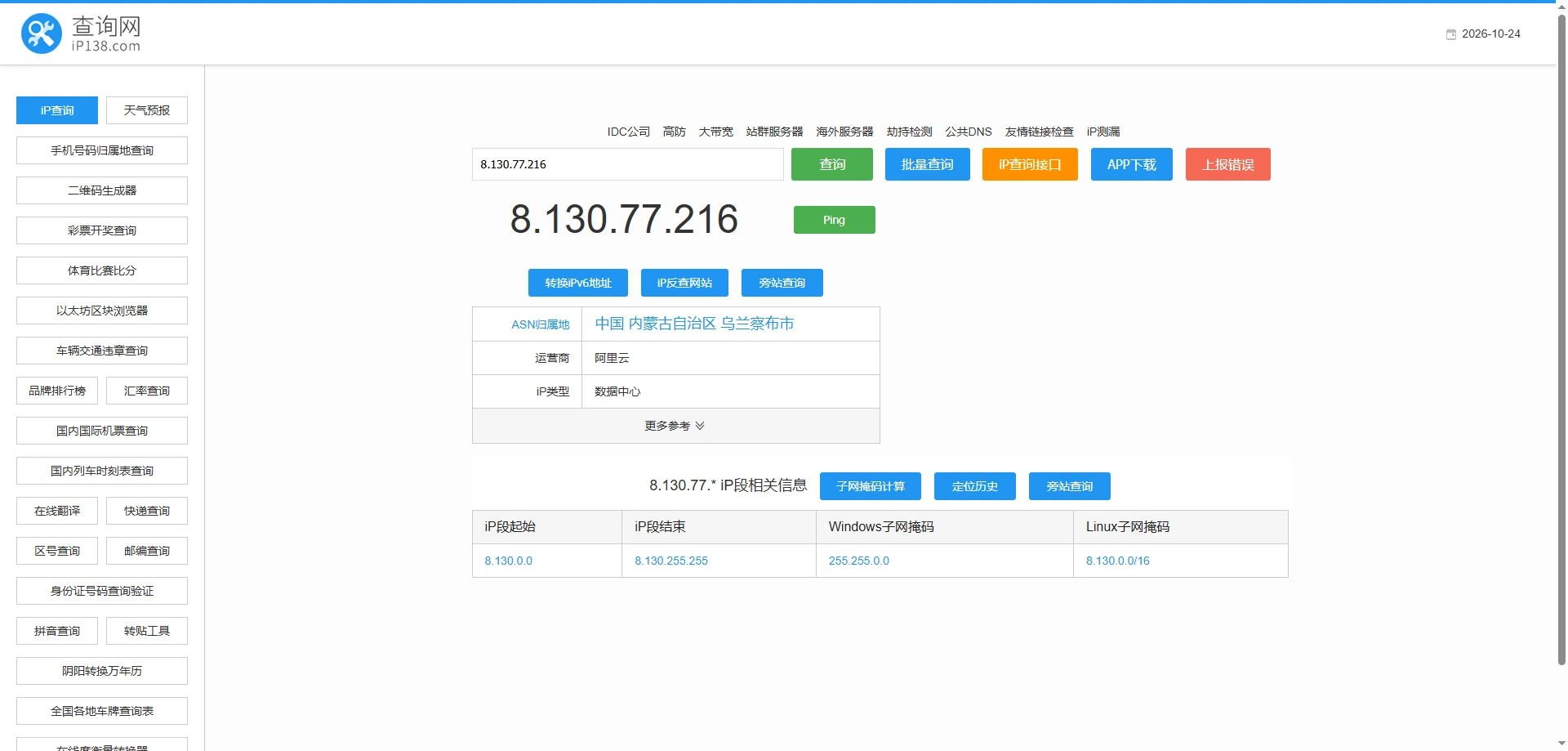Open 车辆交通违章查询 in the sidebar
The height and width of the screenshot is (751, 1568).
pyautogui.click(x=102, y=351)
